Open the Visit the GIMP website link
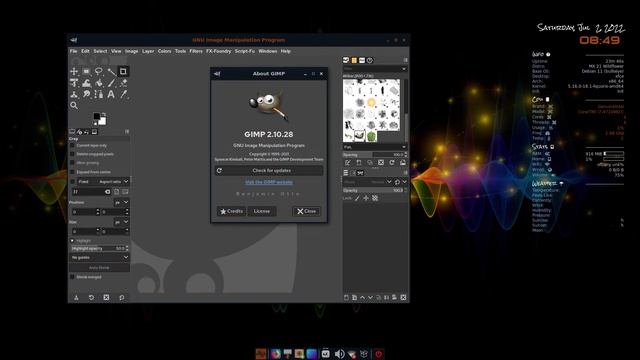Screen dimensions: 640x360 269,182
